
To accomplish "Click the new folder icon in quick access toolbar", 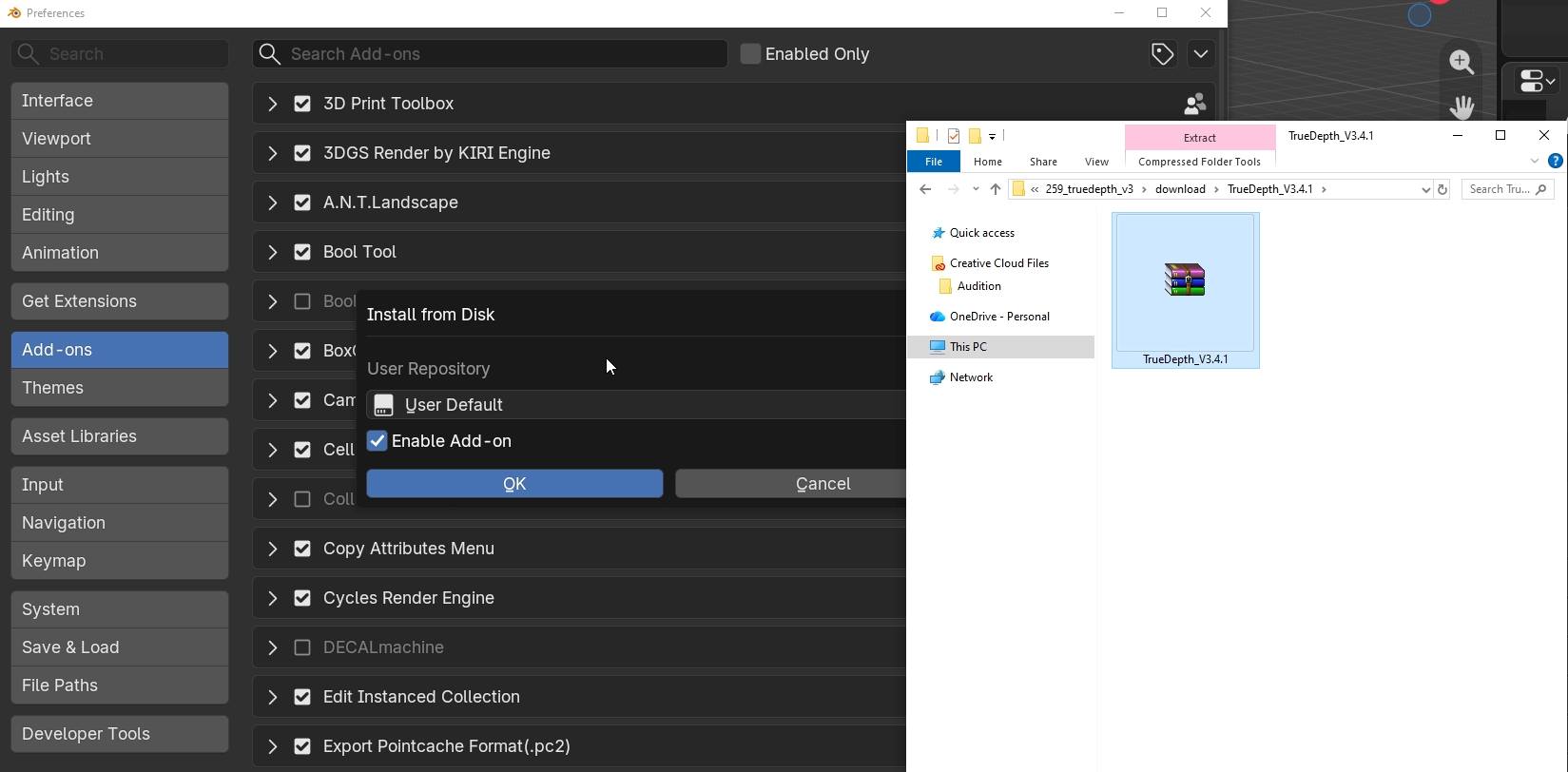I will point(975,136).
